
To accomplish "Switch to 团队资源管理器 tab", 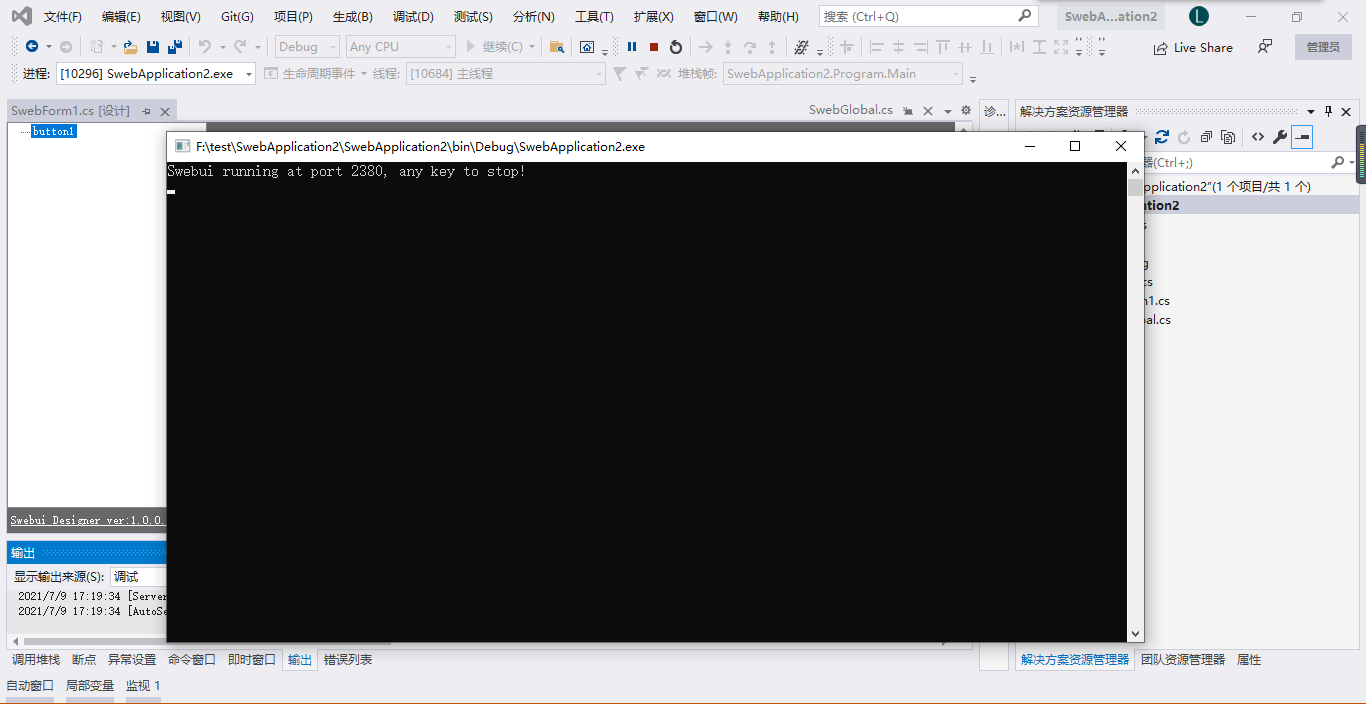I will [x=1183, y=660].
